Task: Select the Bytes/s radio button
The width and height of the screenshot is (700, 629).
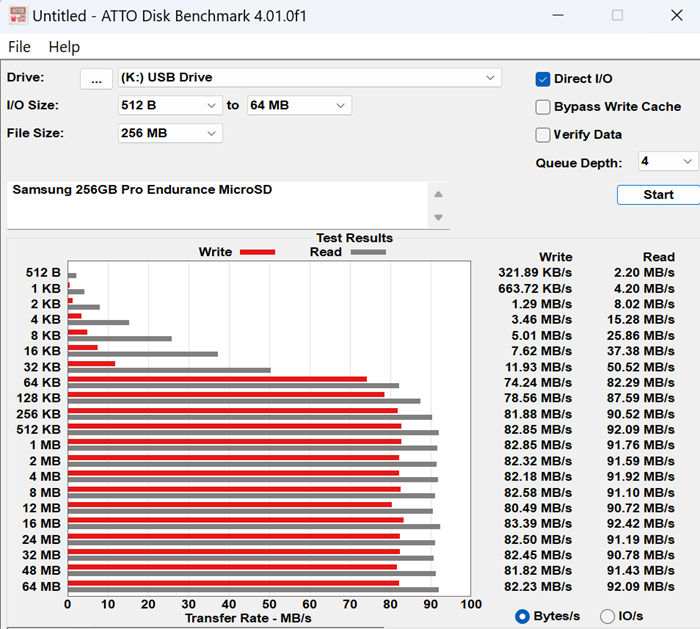Action: click(522, 617)
